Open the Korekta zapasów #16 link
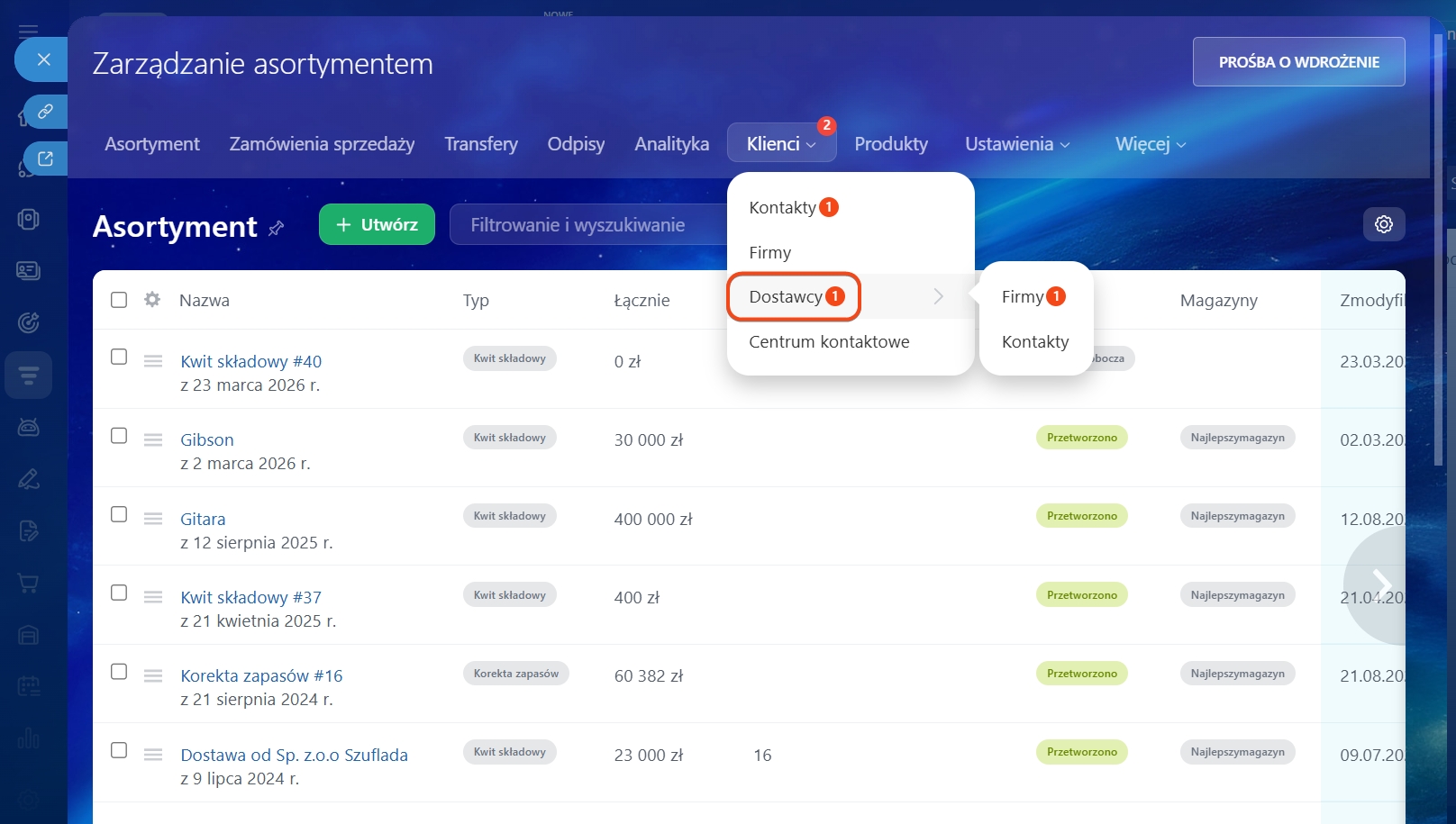The image size is (1456, 824). click(x=261, y=675)
